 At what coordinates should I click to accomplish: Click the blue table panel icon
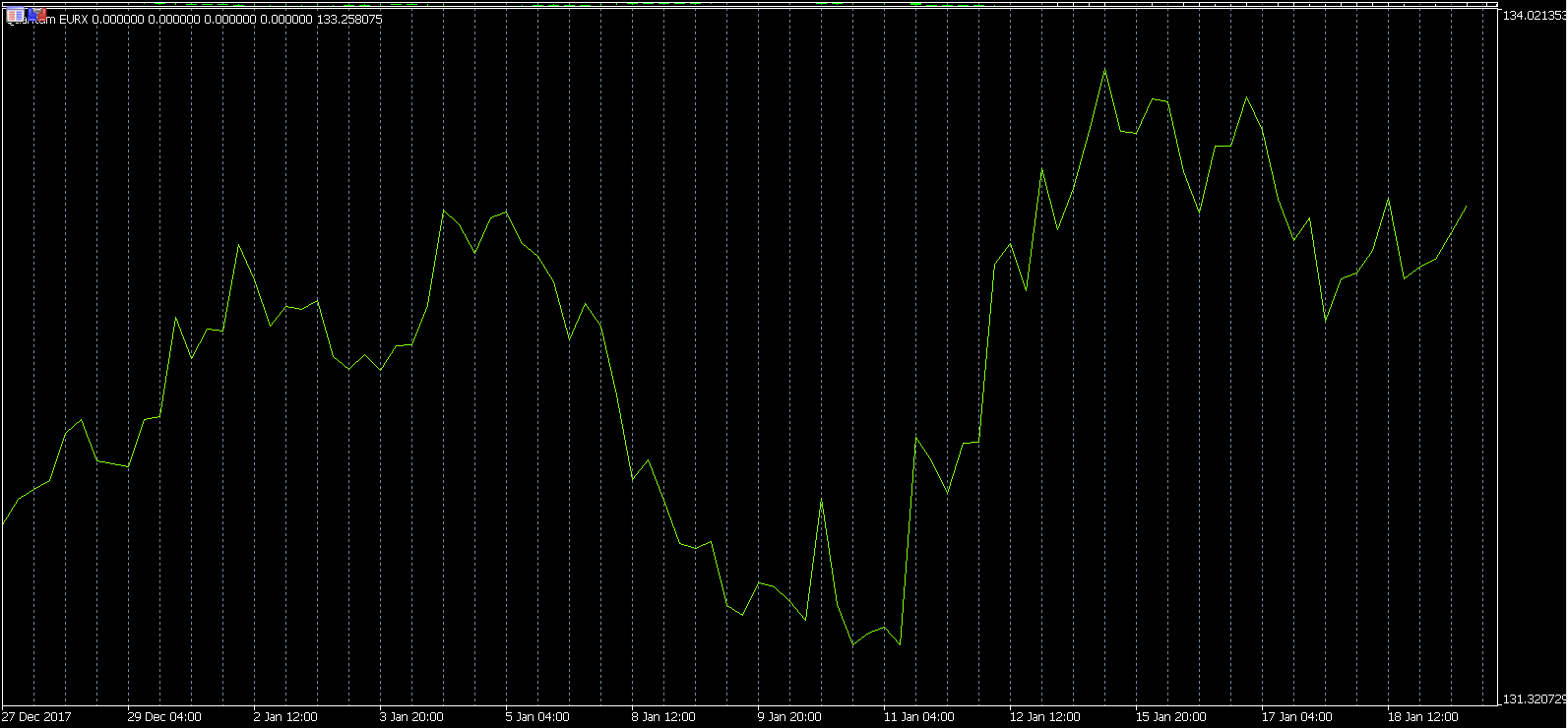pos(16,16)
